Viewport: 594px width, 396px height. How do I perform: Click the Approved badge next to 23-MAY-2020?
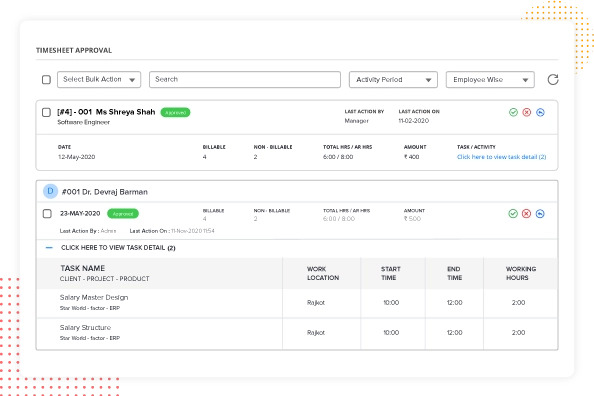(123, 214)
